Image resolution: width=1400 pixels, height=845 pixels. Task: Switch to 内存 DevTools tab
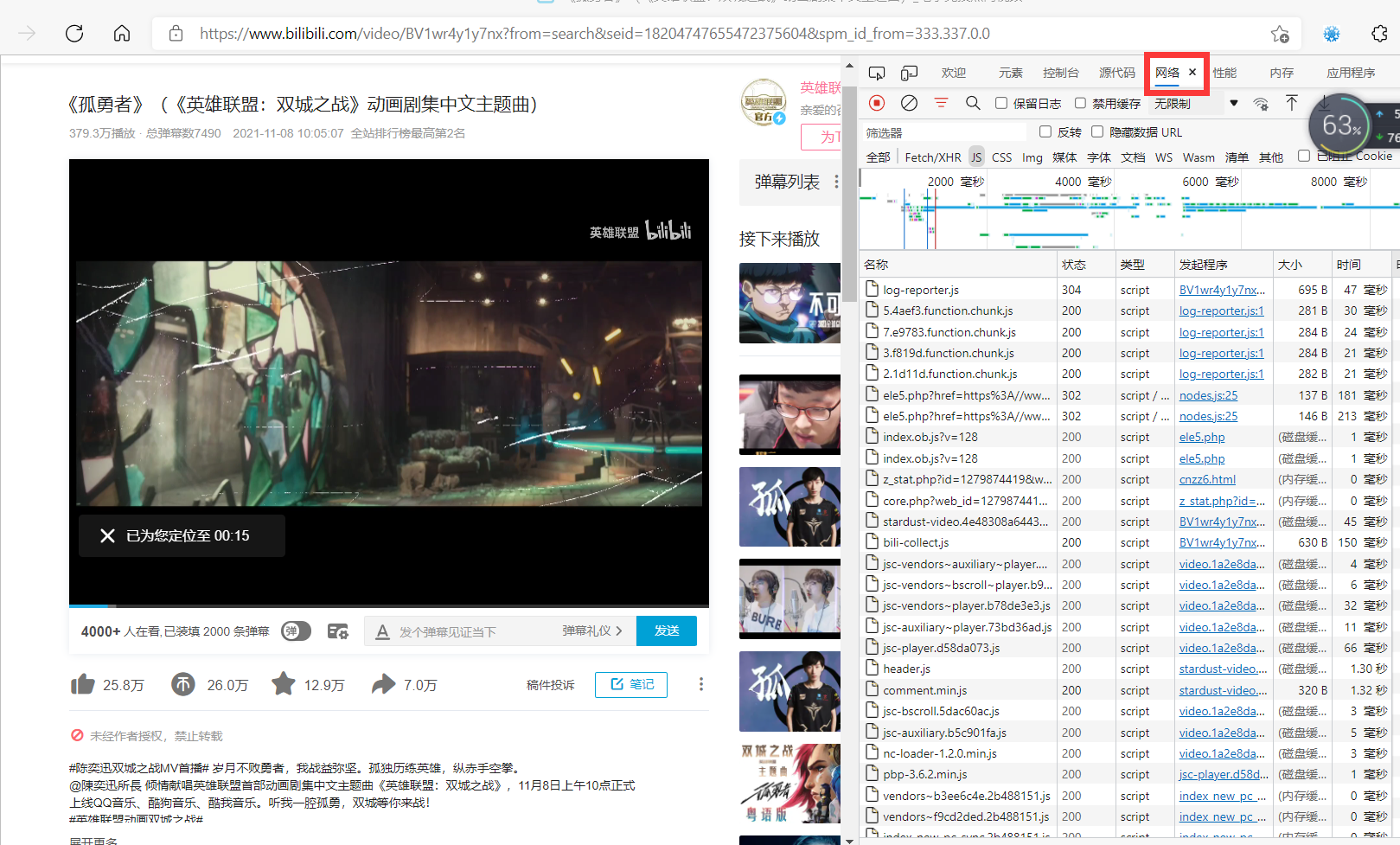pyautogui.click(x=1282, y=74)
